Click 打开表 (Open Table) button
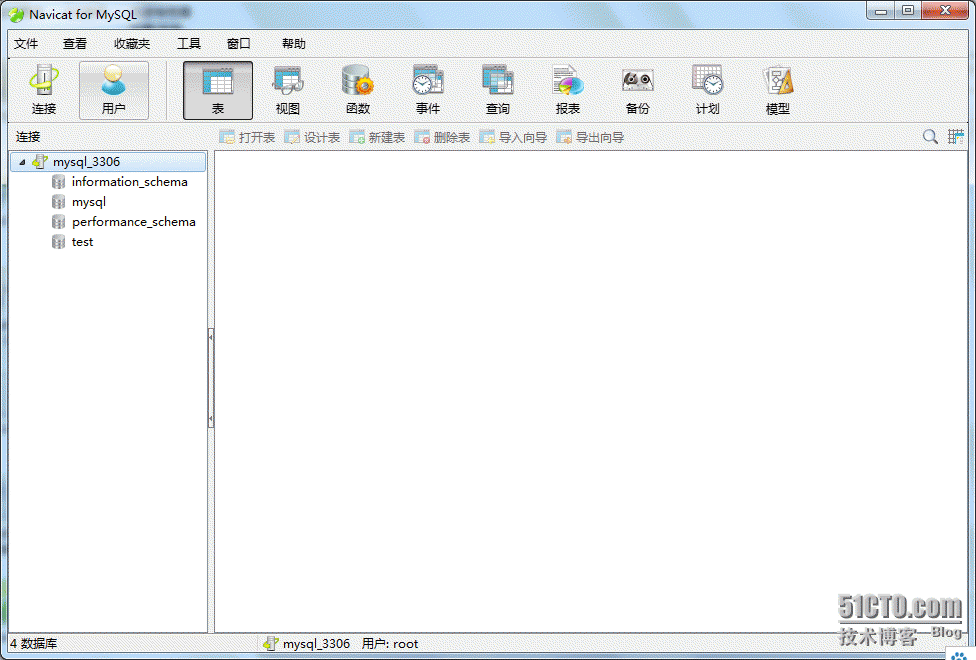 point(247,137)
